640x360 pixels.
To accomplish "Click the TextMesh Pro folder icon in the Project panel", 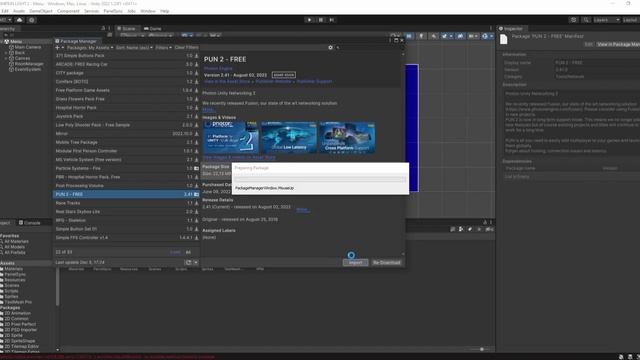I will (2, 302).
